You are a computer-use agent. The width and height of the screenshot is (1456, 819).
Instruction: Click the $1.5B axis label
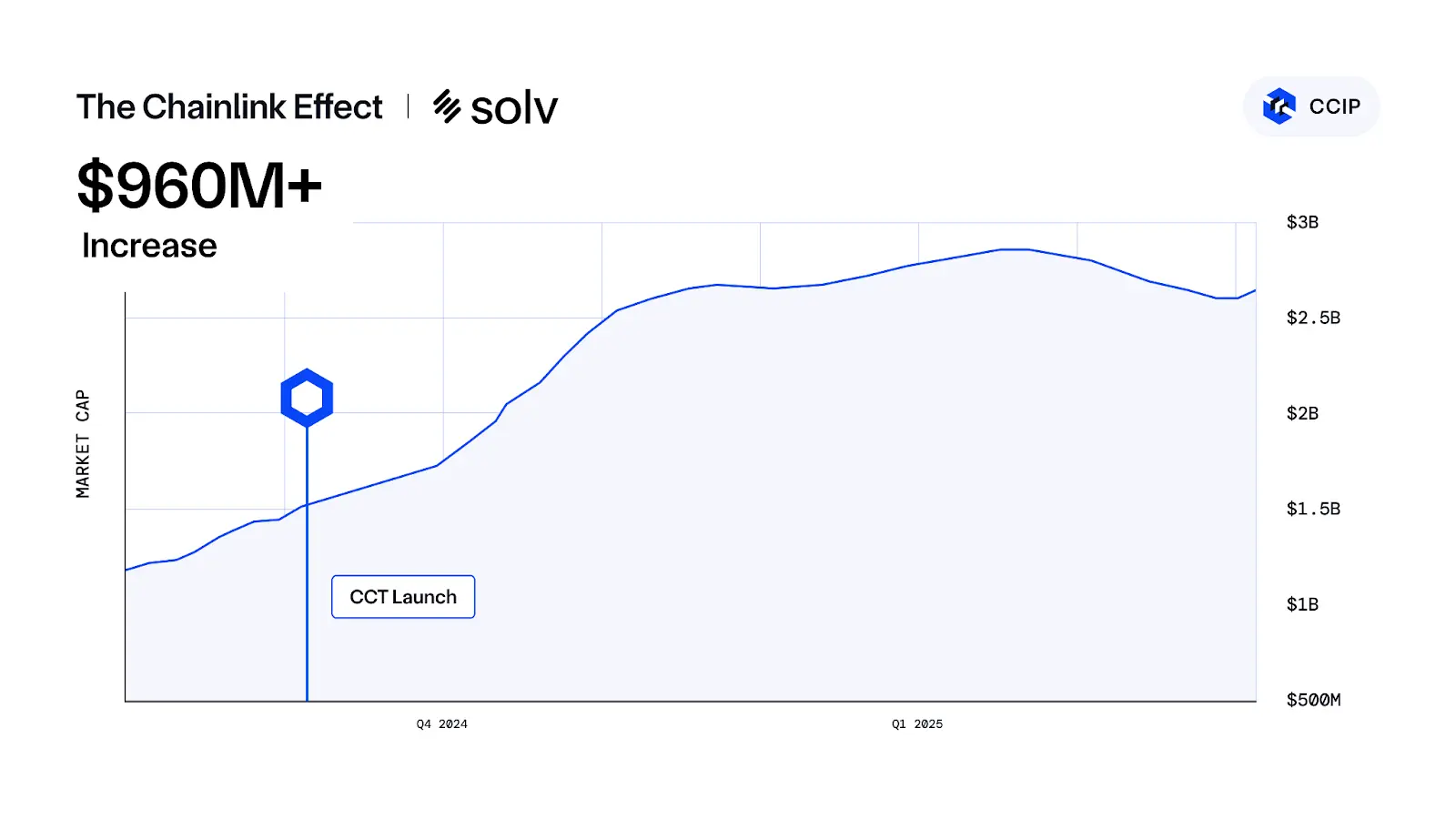[1313, 509]
